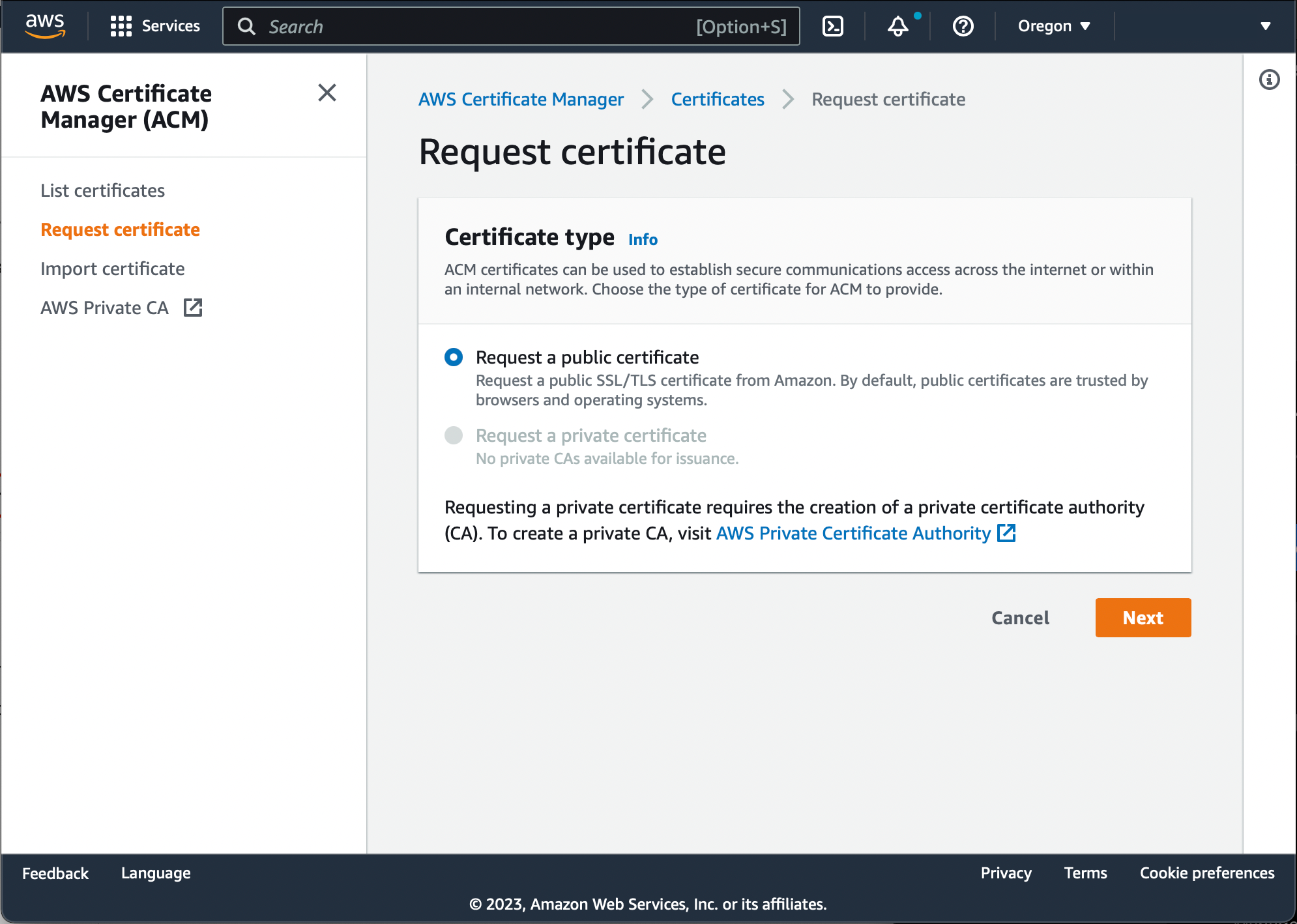Open the account menu dropdown arrow
This screenshot has width=1297, height=924.
(x=1266, y=26)
